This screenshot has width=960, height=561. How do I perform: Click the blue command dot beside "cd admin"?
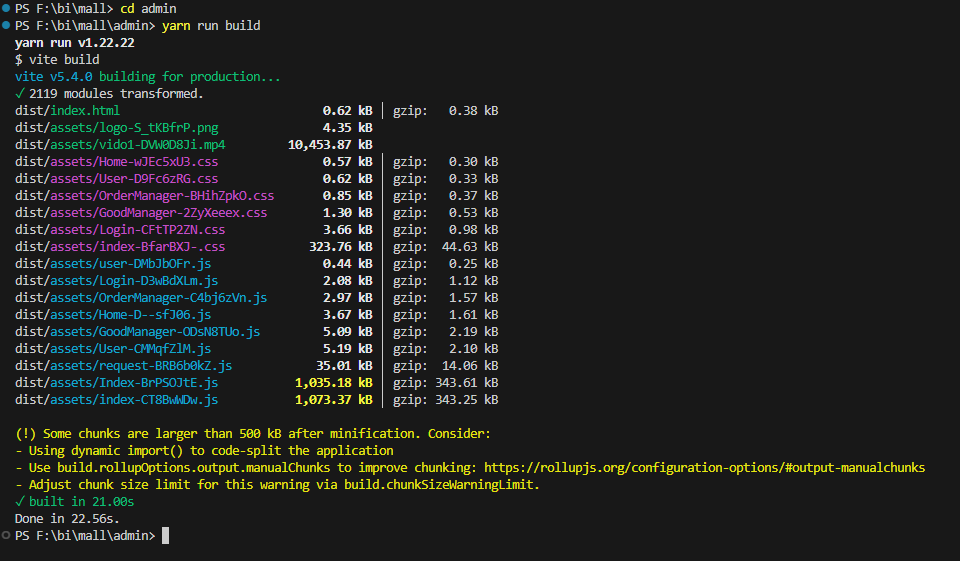tap(7, 8)
